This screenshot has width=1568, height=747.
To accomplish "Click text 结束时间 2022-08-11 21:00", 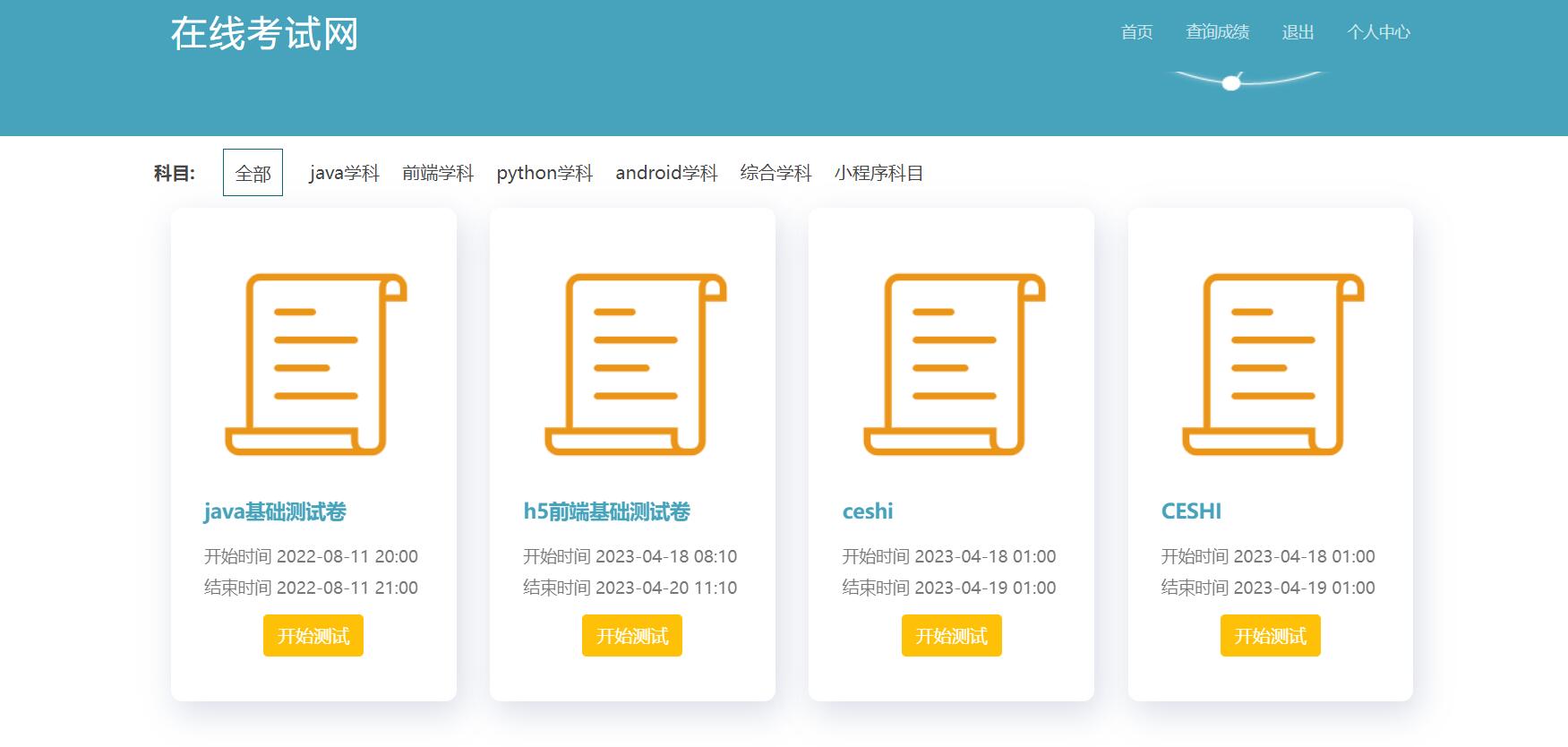I will point(311,588).
